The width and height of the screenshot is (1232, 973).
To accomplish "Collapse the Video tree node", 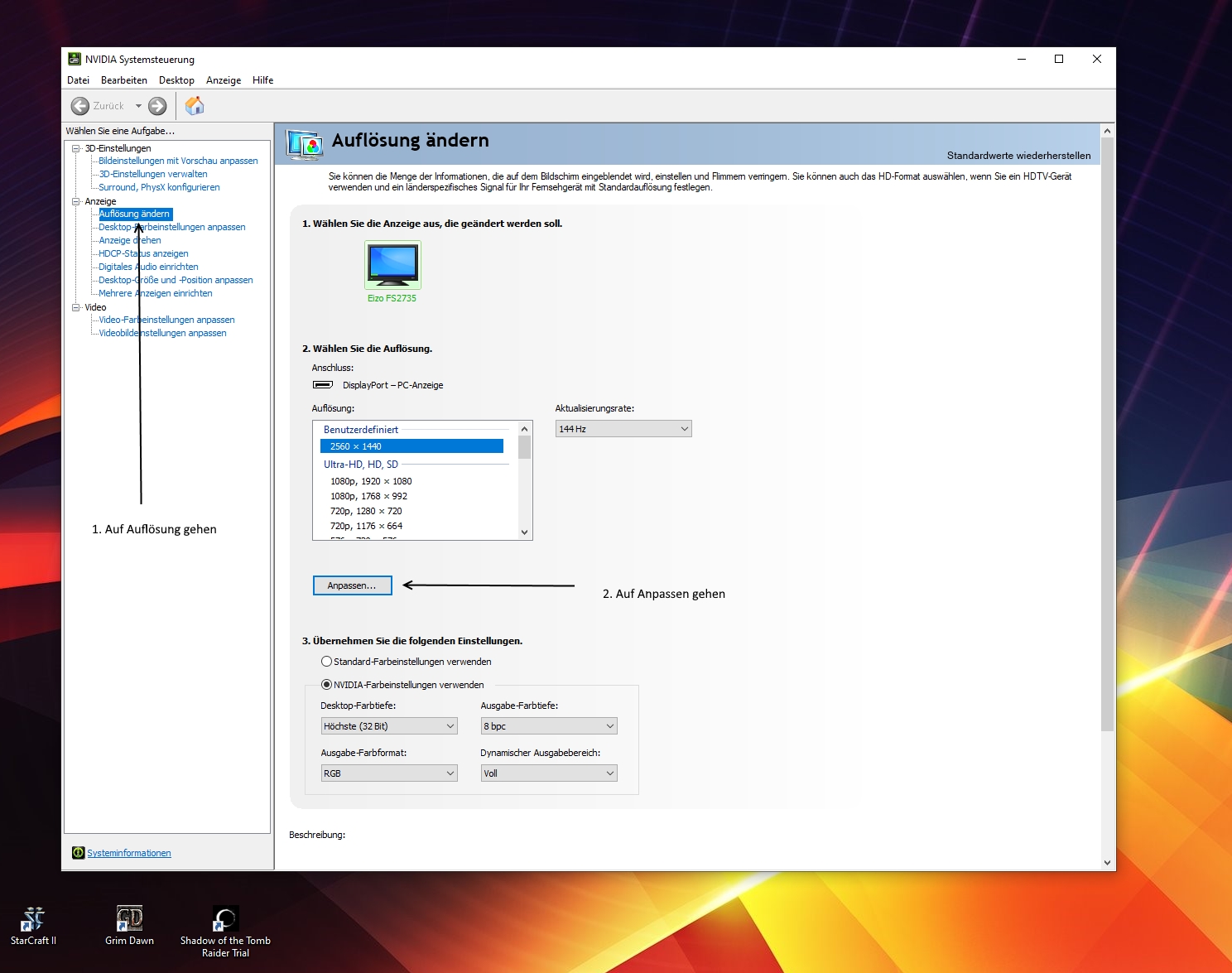I will coord(76,307).
